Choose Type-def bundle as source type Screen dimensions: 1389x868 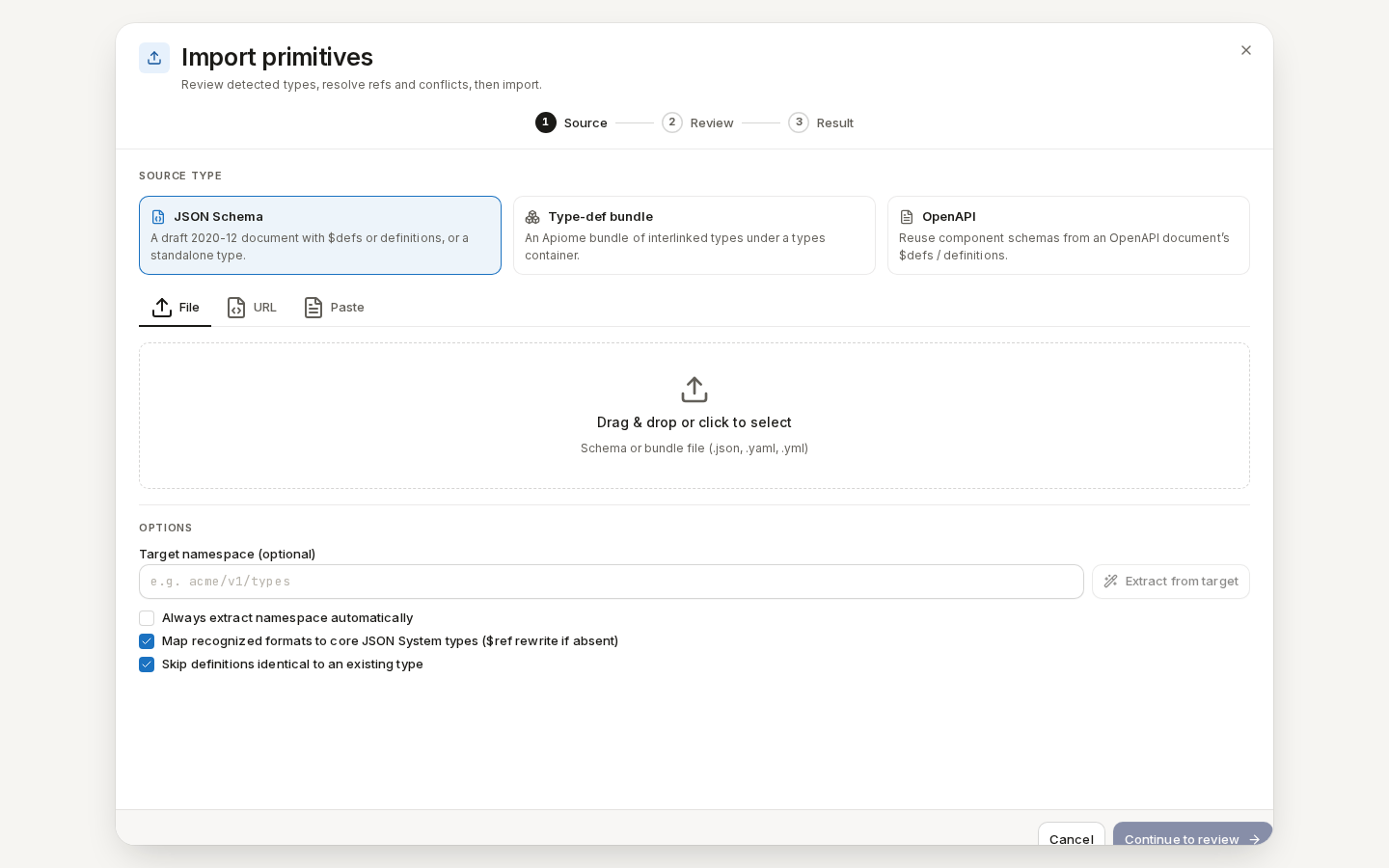tap(694, 235)
